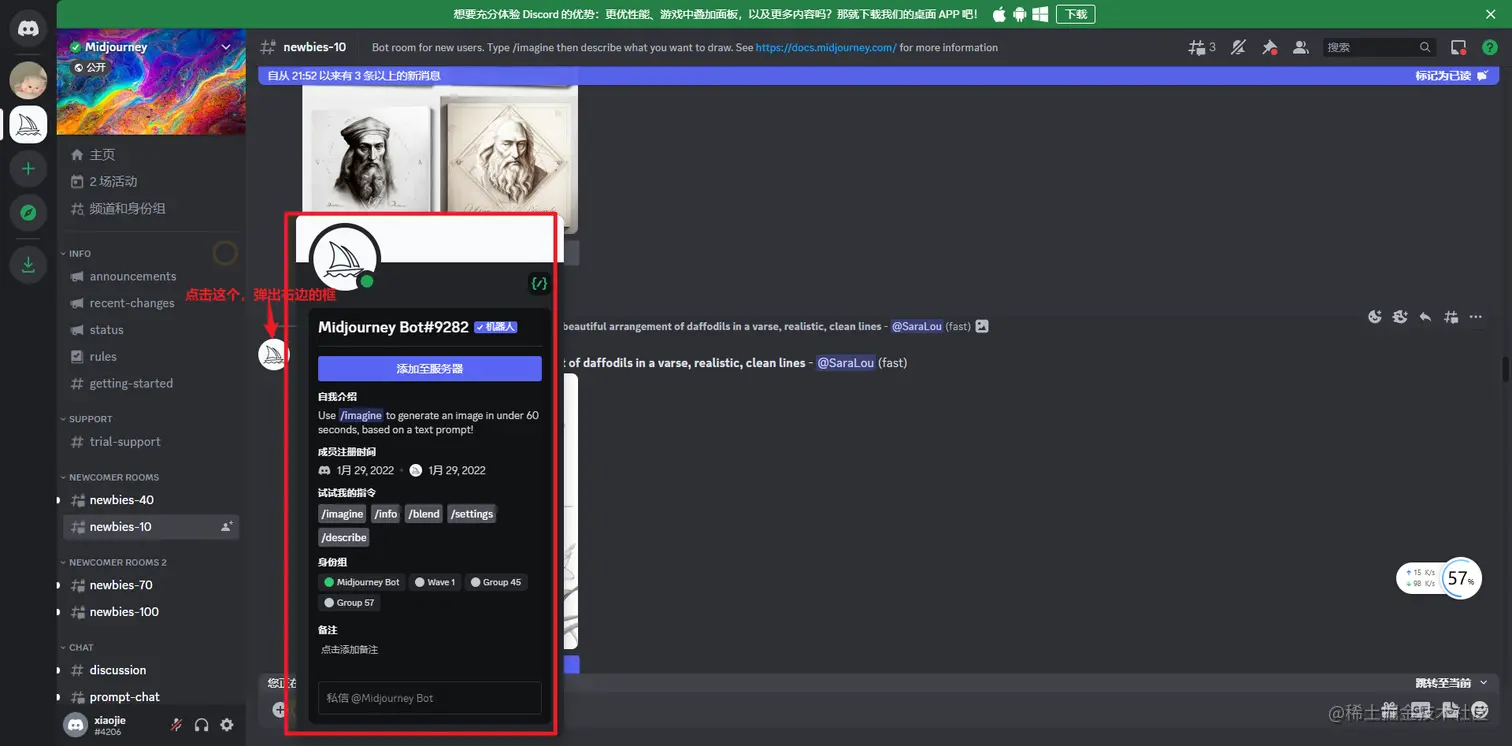1512x746 pixels.
Task: Reply to message arrow icon
Action: tap(1425, 317)
